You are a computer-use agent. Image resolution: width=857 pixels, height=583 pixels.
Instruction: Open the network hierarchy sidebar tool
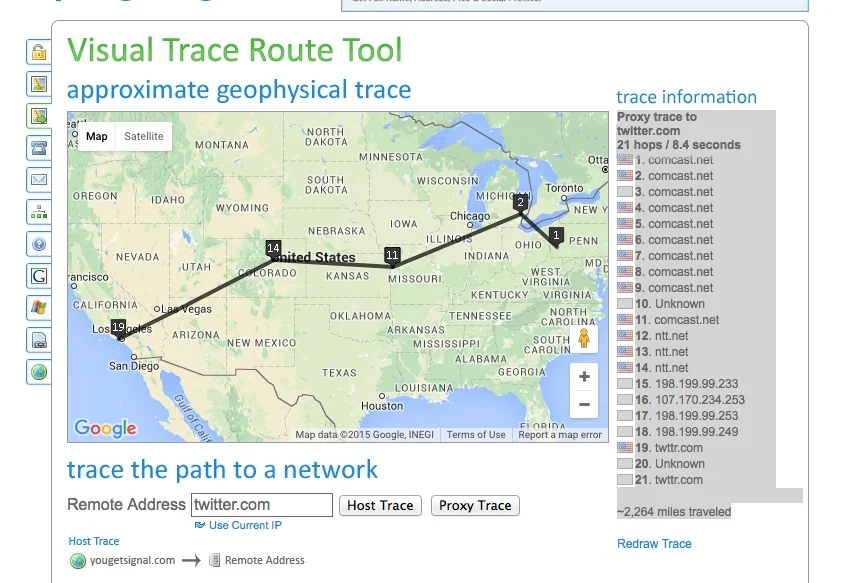coord(39,212)
